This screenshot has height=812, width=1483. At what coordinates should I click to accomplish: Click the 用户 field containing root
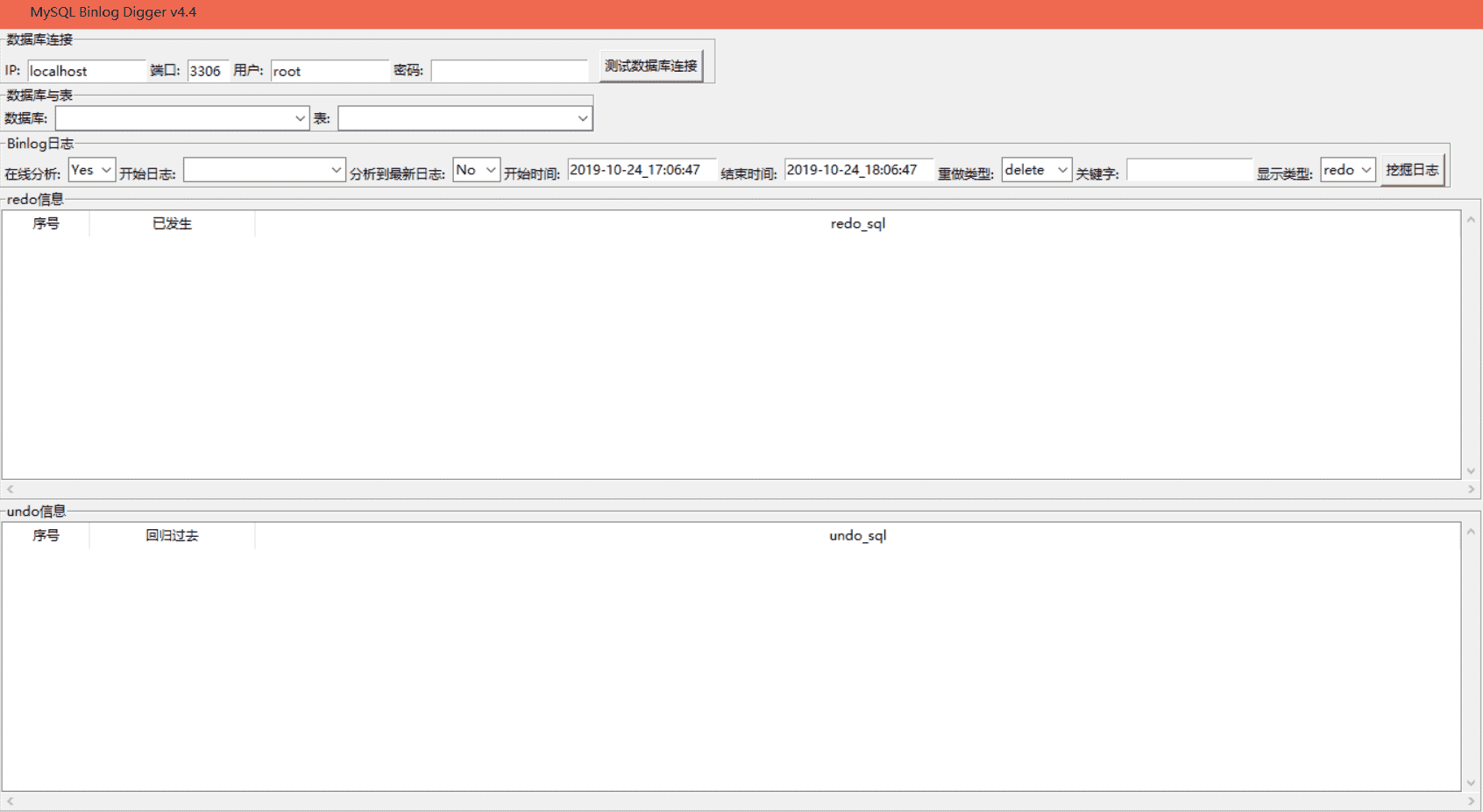tap(330, 71)
